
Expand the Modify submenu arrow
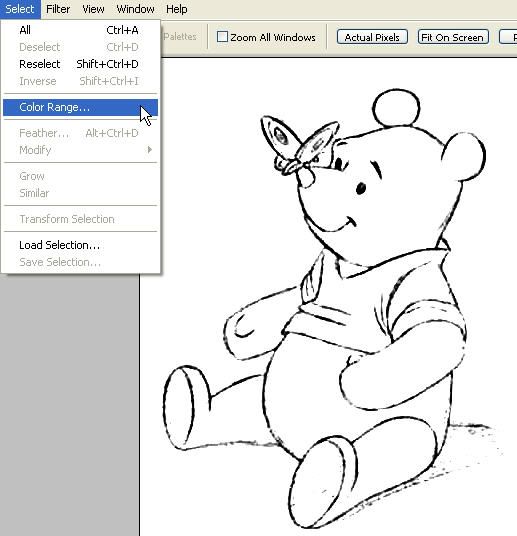(x=149, y=150)
